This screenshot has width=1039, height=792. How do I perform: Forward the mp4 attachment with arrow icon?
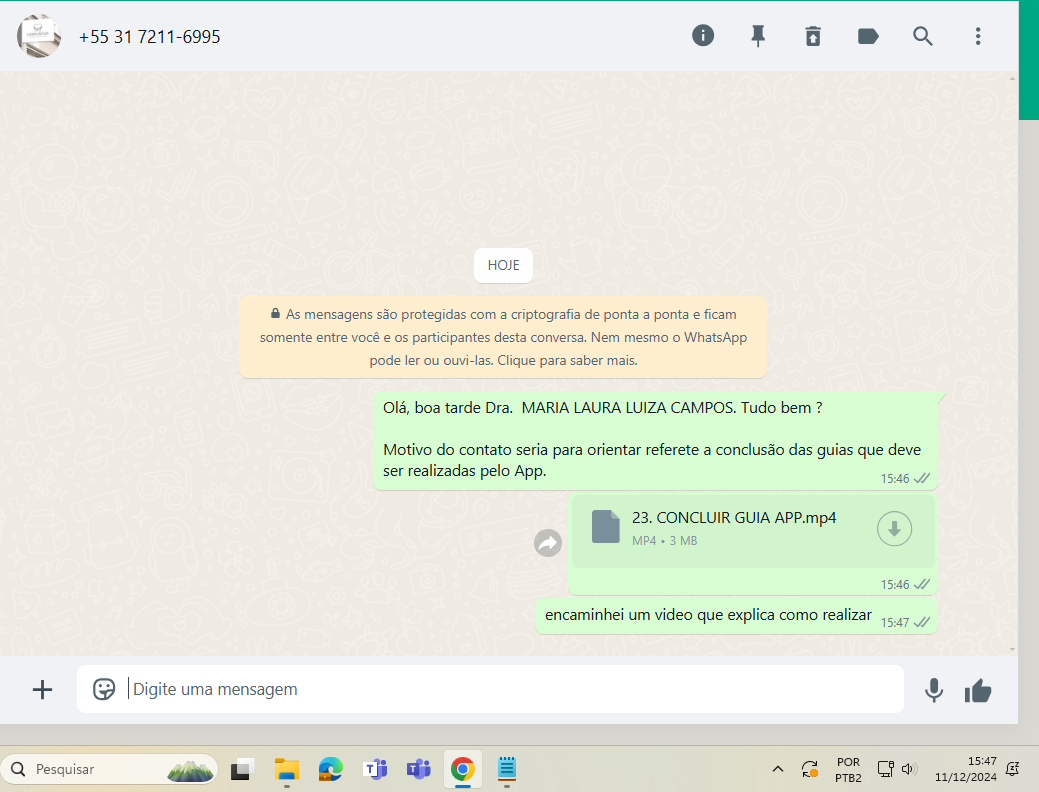point(548,543)
